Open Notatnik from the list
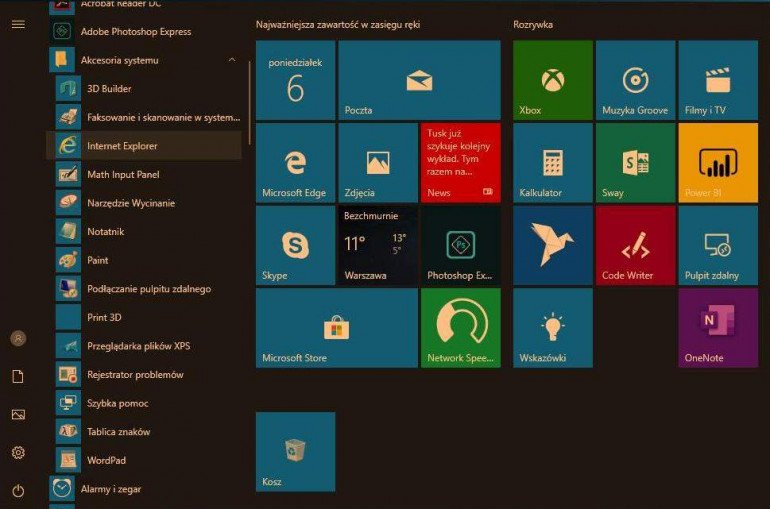Viewport: 770px width, 509px height. pyautogui.click(x=145, y=232)
